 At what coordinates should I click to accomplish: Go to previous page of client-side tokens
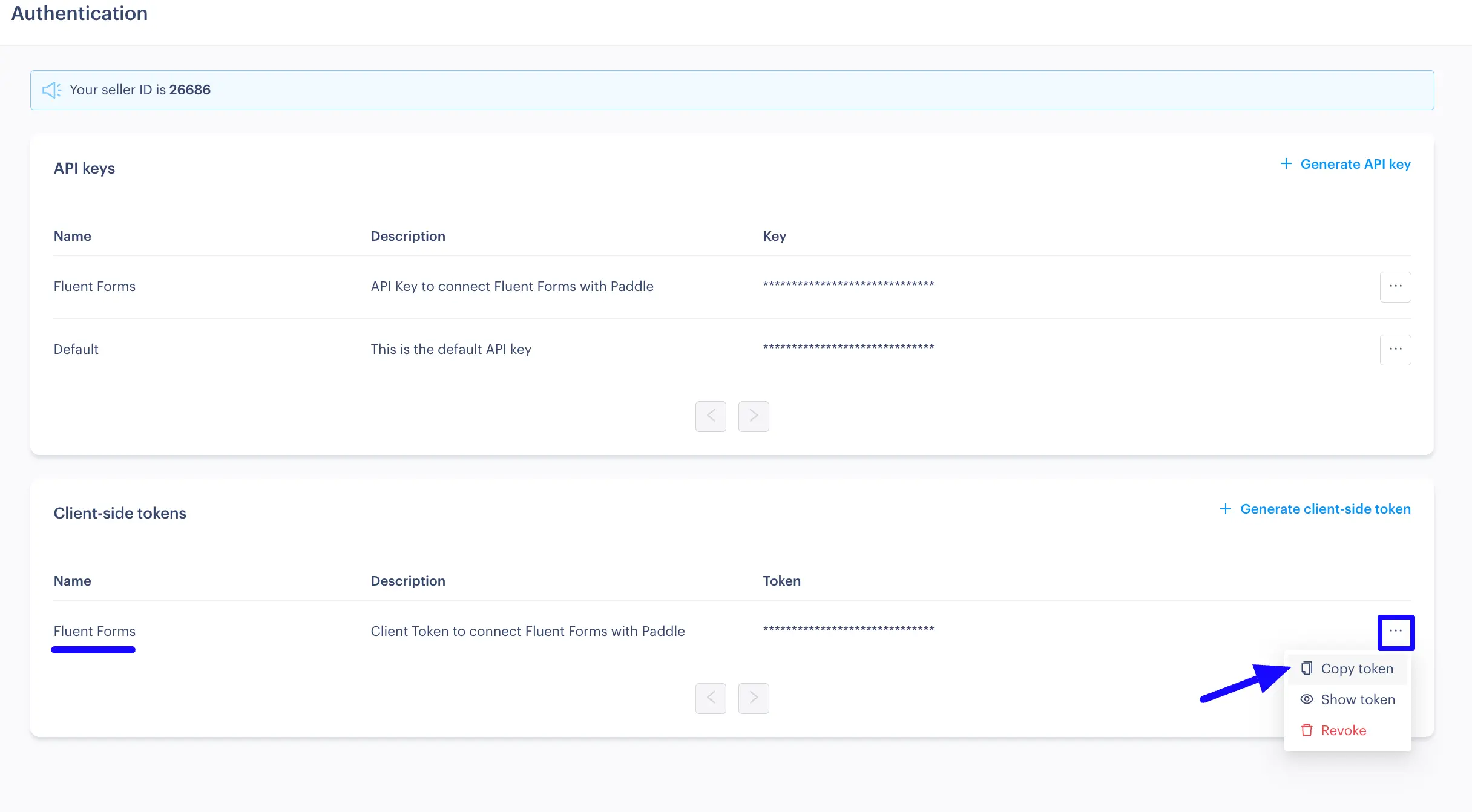[711, 698]
